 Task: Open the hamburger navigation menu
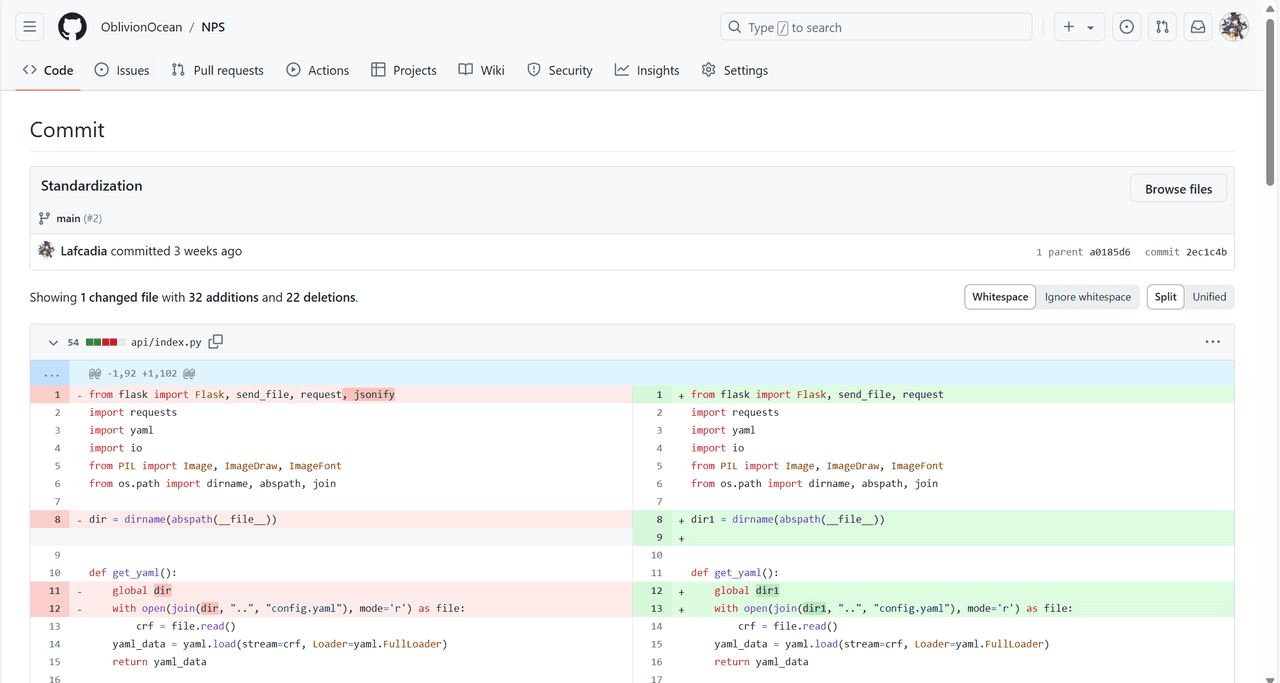pos(30,27)
